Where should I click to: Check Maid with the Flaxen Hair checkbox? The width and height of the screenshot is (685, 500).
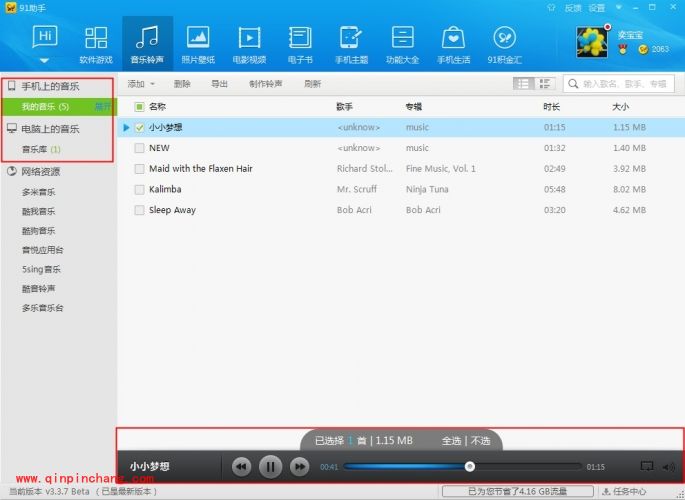pos(139,169)
